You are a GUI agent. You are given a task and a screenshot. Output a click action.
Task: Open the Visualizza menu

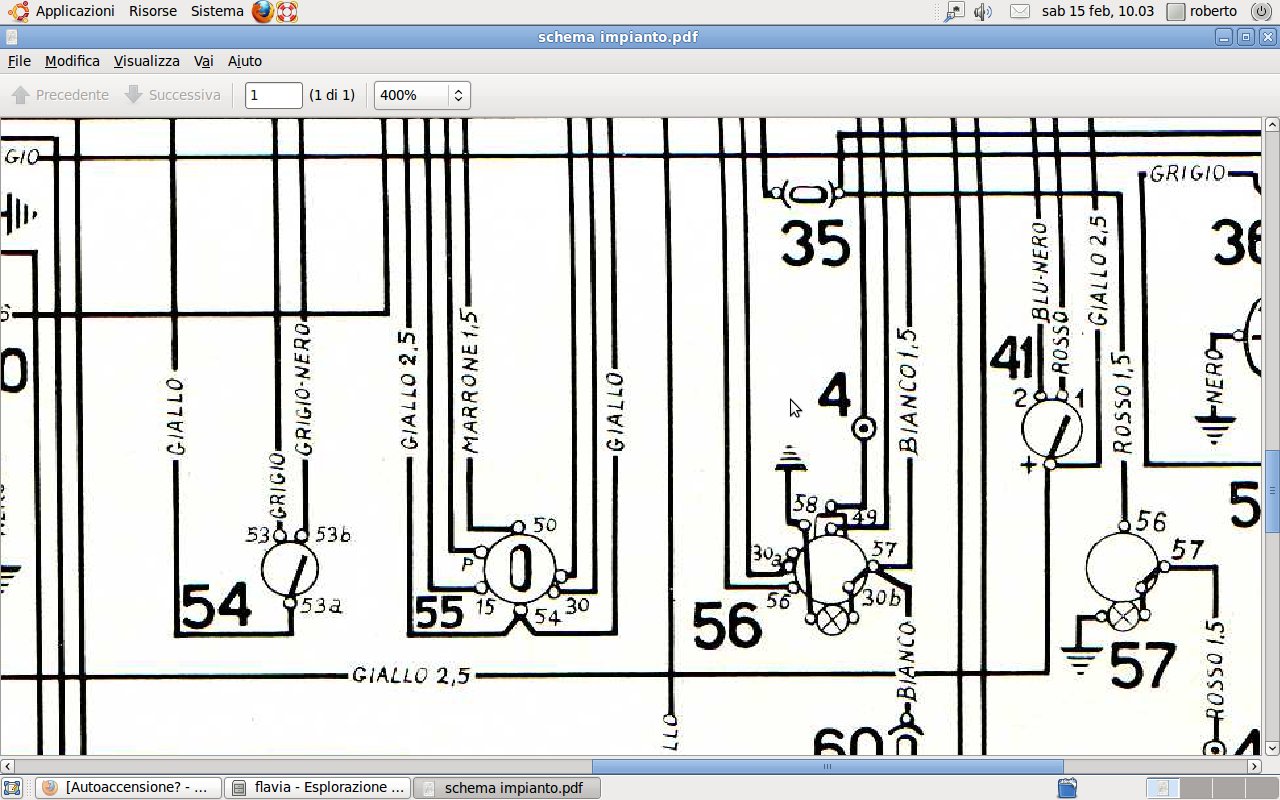(146, 61)
